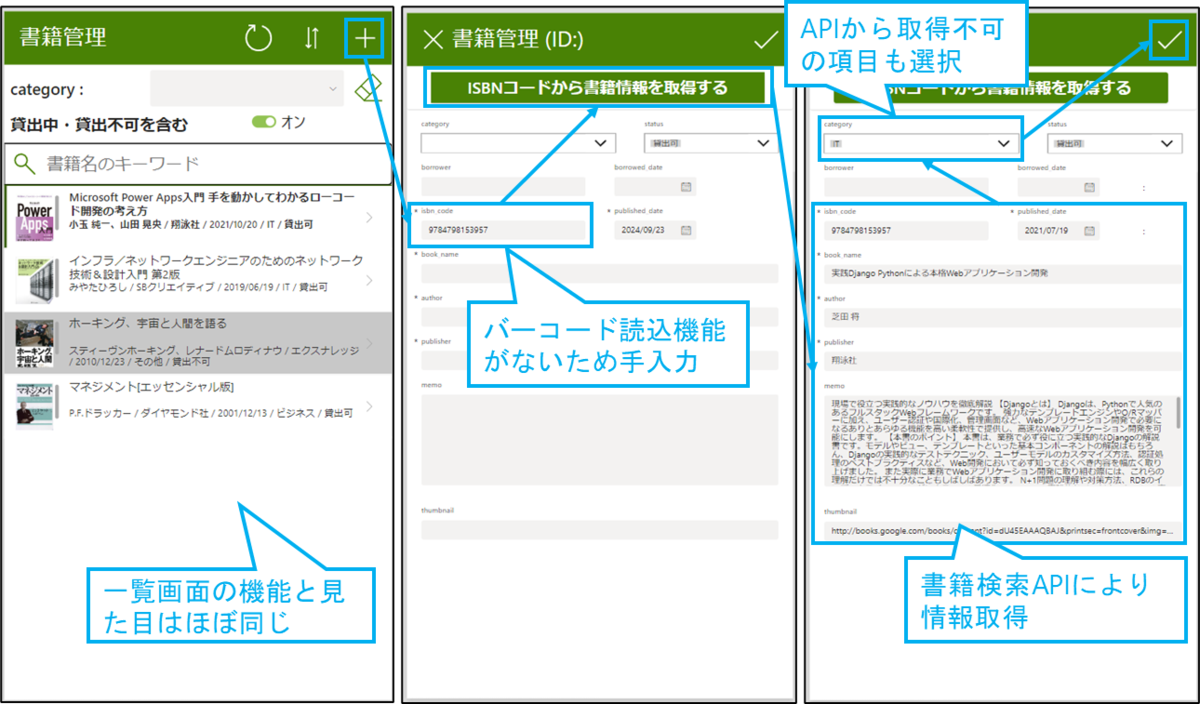Image resolution: width=1200 pixels, height=704 pixels.
Task: Click the empty book_name field in blank form
Action: 599,273
